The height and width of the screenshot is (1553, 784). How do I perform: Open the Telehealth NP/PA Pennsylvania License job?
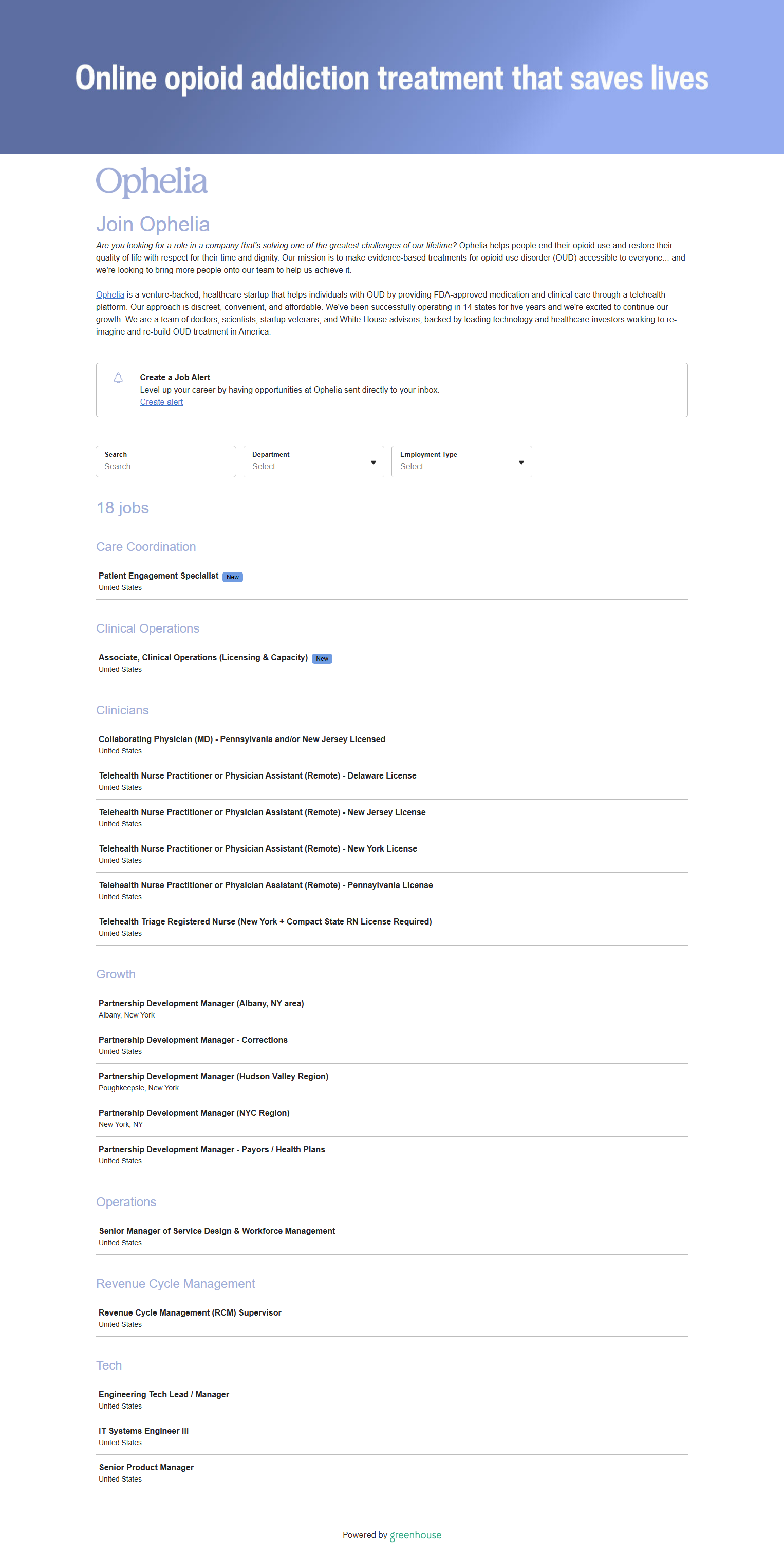point(391,891)
